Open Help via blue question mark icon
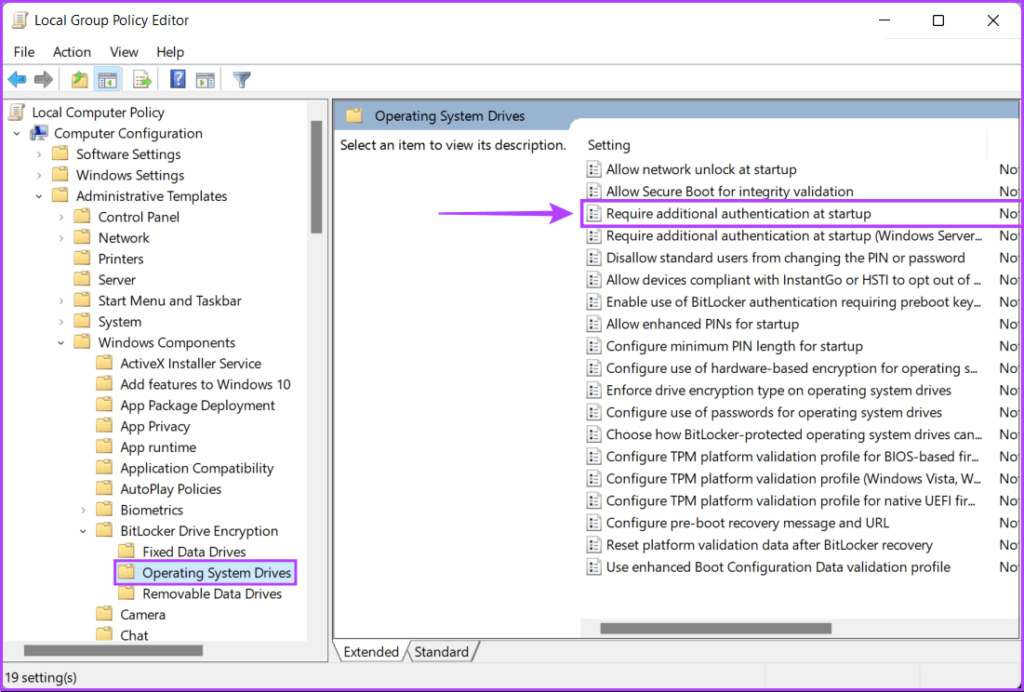 coord(178,80)
